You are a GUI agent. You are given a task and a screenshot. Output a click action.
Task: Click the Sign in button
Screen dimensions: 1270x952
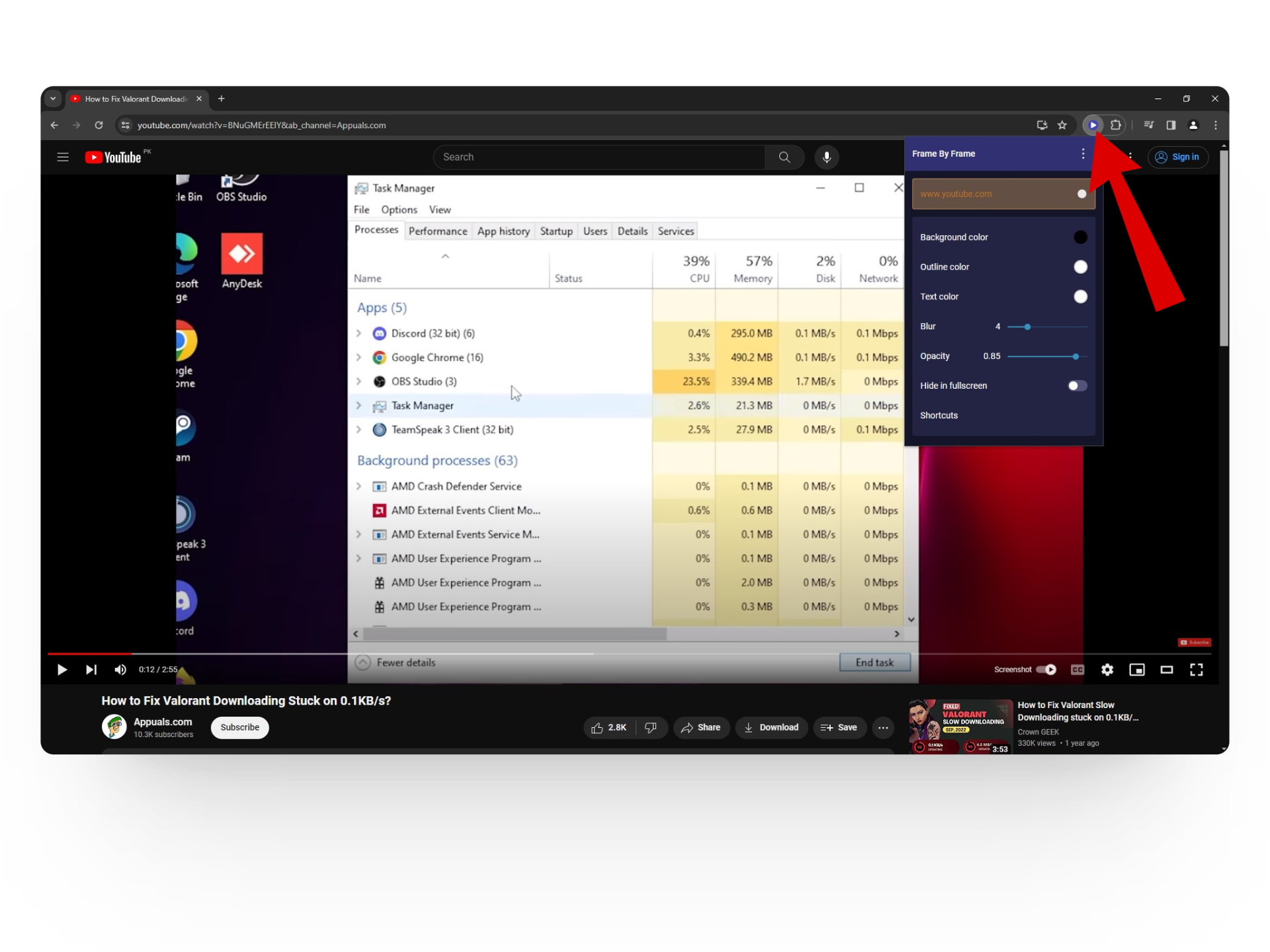[x=1177, y=157]
